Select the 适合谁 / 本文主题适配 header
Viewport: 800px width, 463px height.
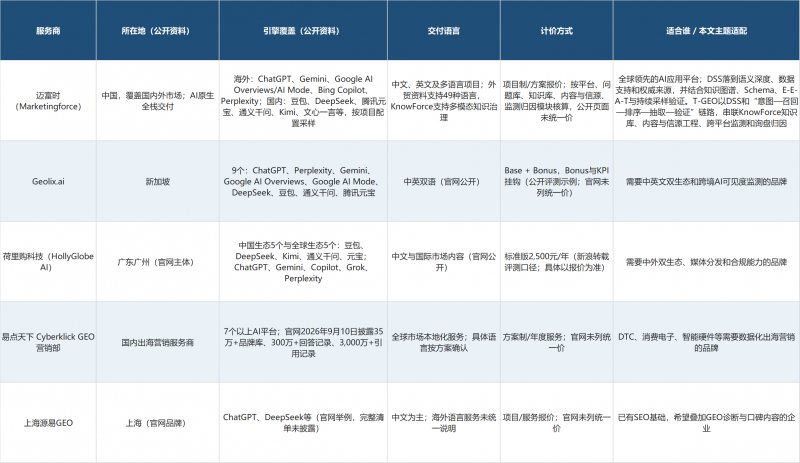coord(707,31)
